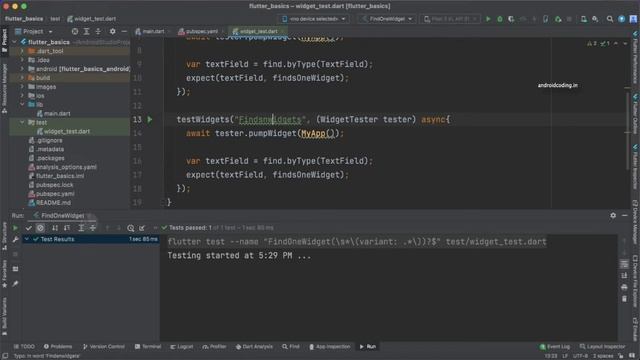Rerun tests with the Run panel green arrow
This screenshot has height=360, width=640.
[x=15, y=228]
